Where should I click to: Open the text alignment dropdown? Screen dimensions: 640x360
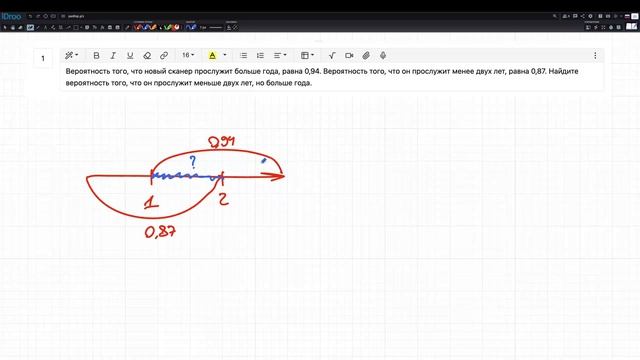(280, 56)
